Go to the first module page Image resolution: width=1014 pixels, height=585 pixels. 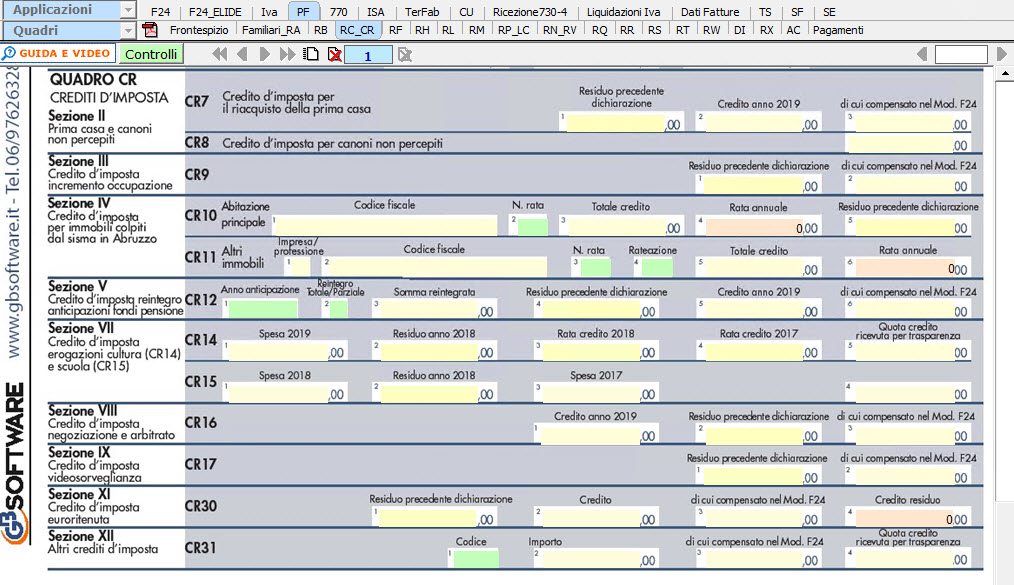219,54
